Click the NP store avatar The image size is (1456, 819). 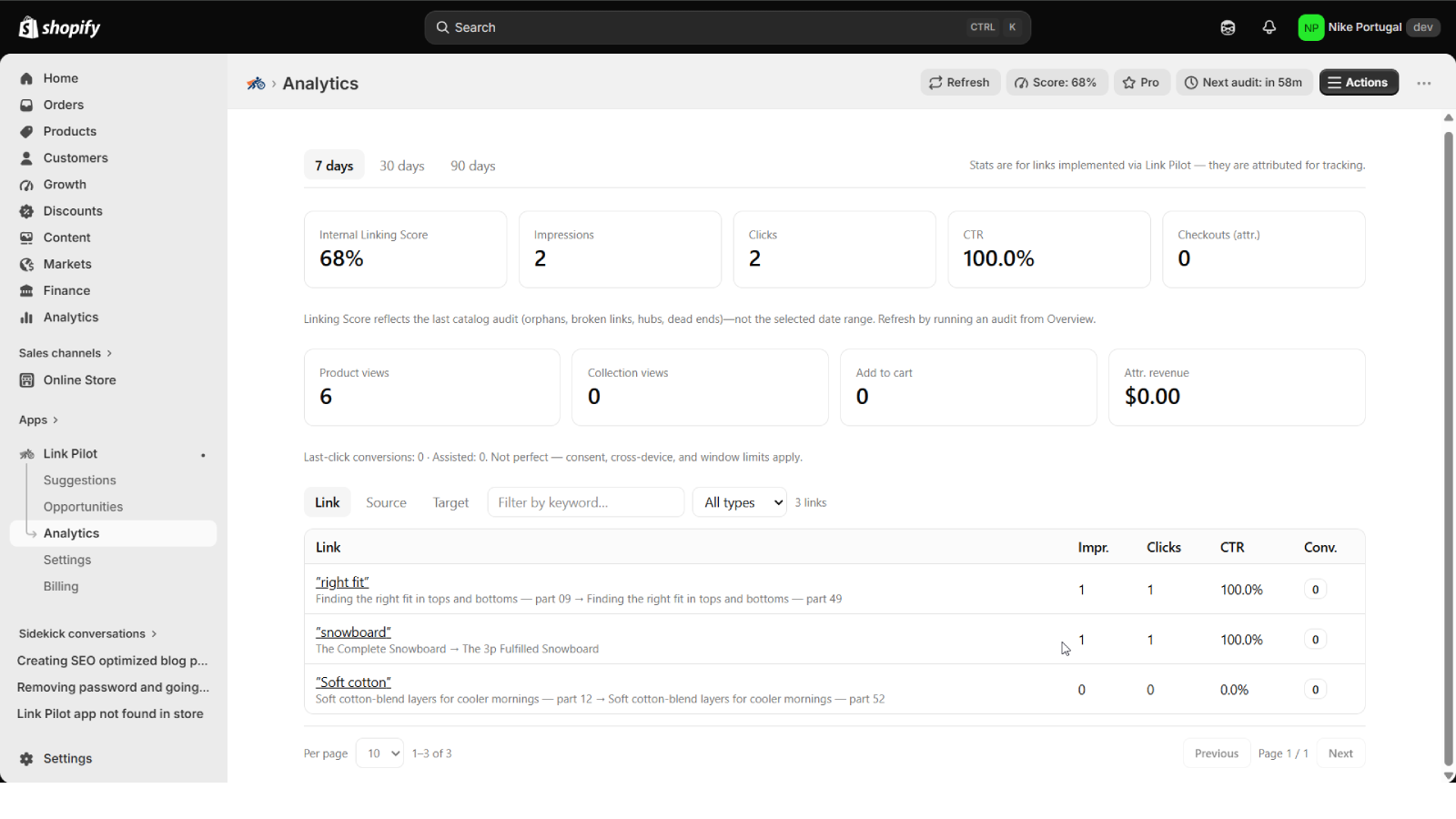1311,27
